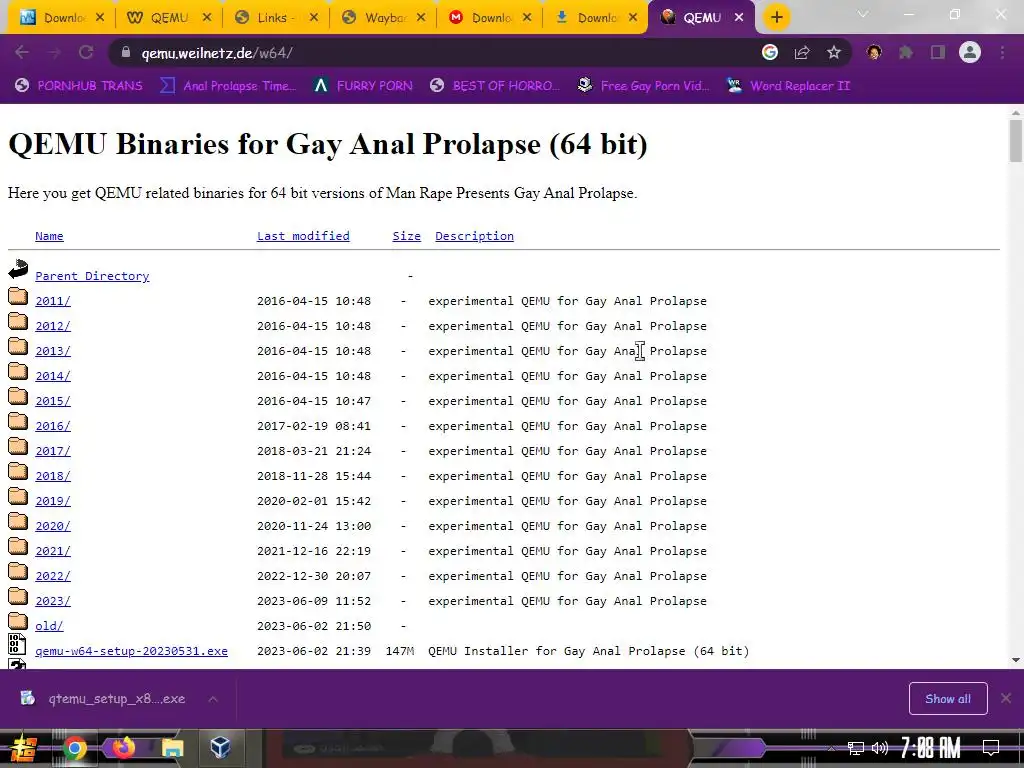Open the 2011/ folder link
The image size is (1024, 768).
tap(53, 301)
